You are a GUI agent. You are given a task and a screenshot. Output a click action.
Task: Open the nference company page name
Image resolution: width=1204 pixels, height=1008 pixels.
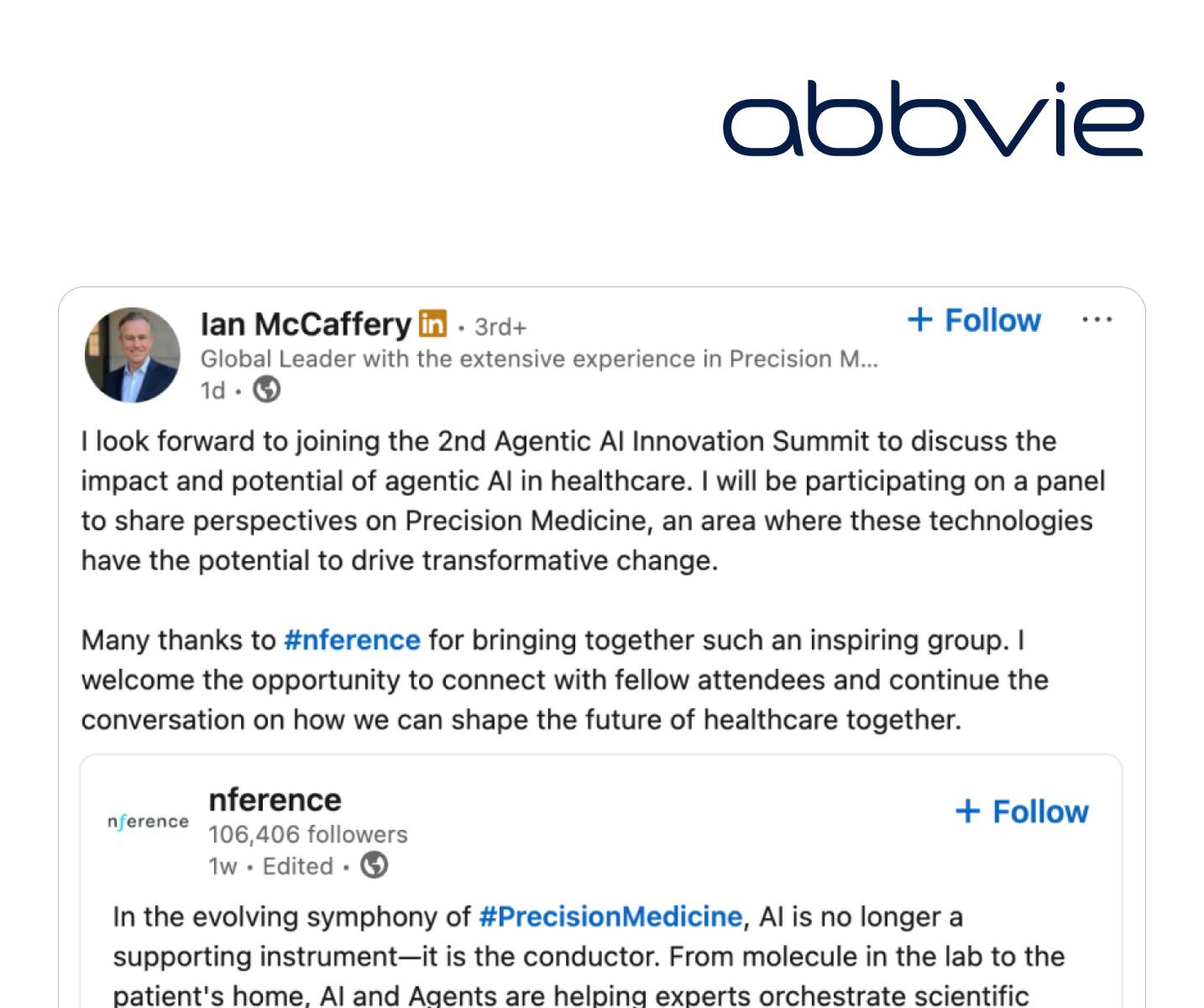click(x=275, y=800)
